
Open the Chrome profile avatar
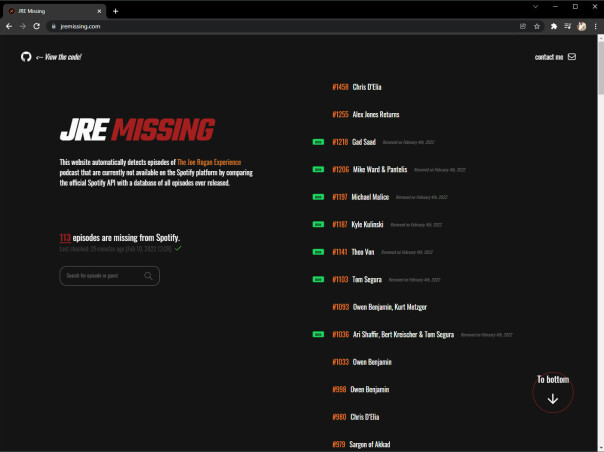point(582,26)
